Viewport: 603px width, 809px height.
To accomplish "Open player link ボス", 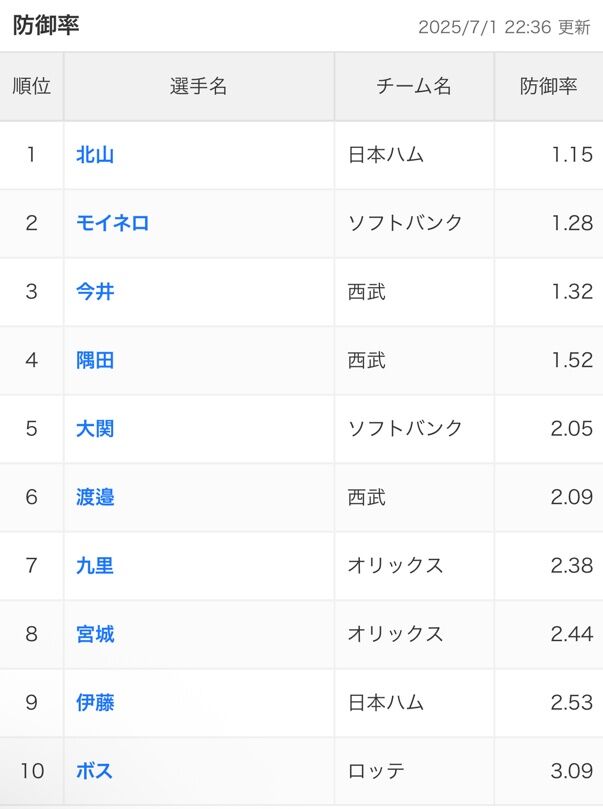I will (x=94, y=771).
